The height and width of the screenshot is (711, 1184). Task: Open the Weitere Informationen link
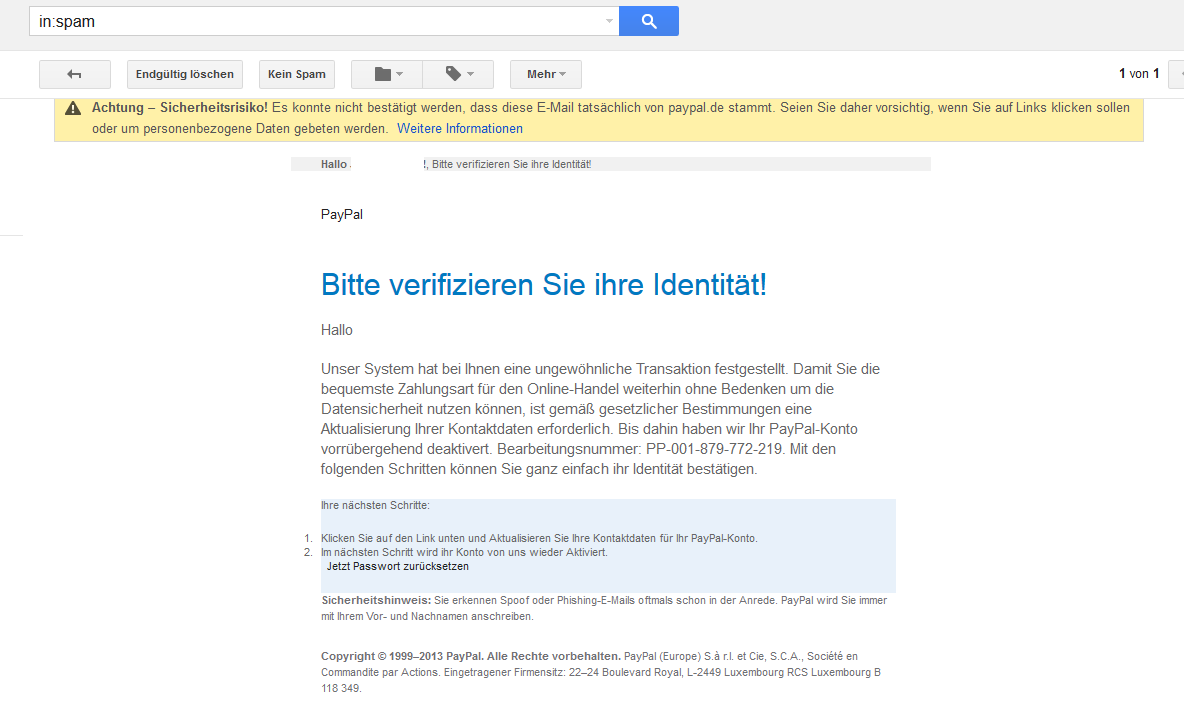460,128
